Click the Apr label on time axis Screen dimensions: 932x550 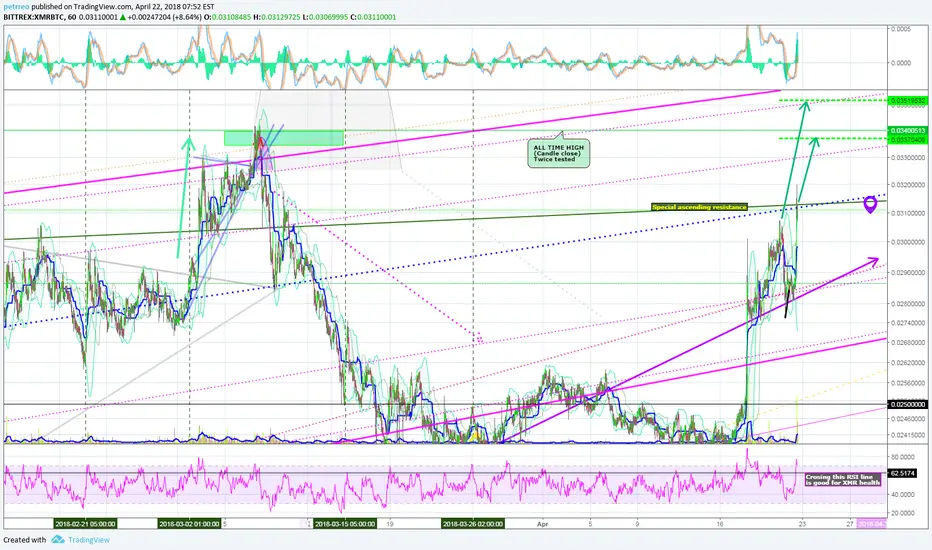coord(542,524)
